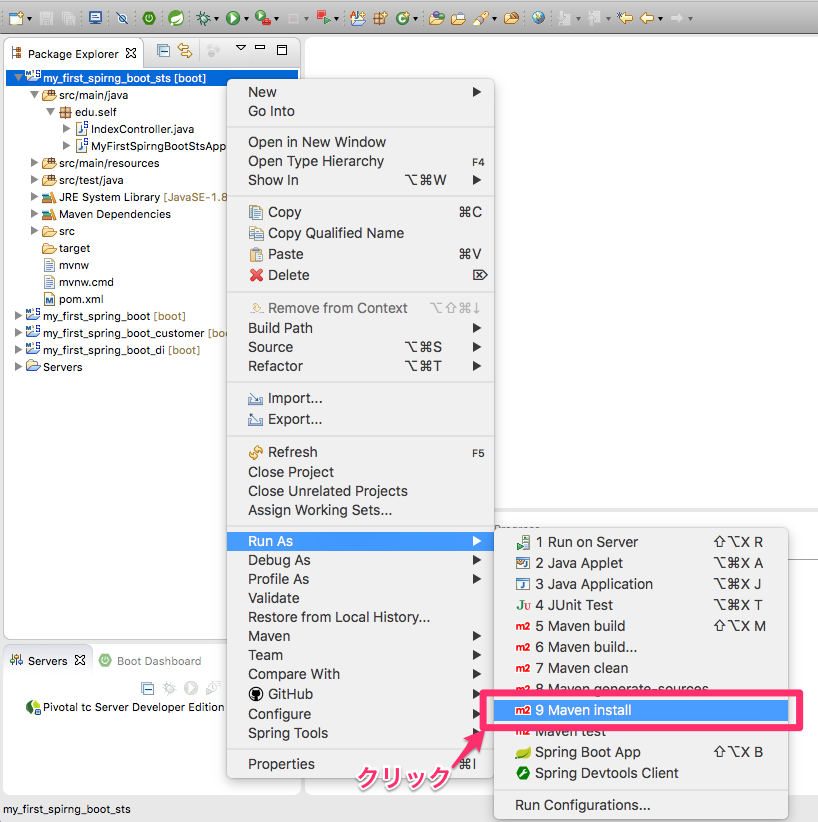
Task: Click Last Edit Location toolbar arrow
Action: click(625, 18)
